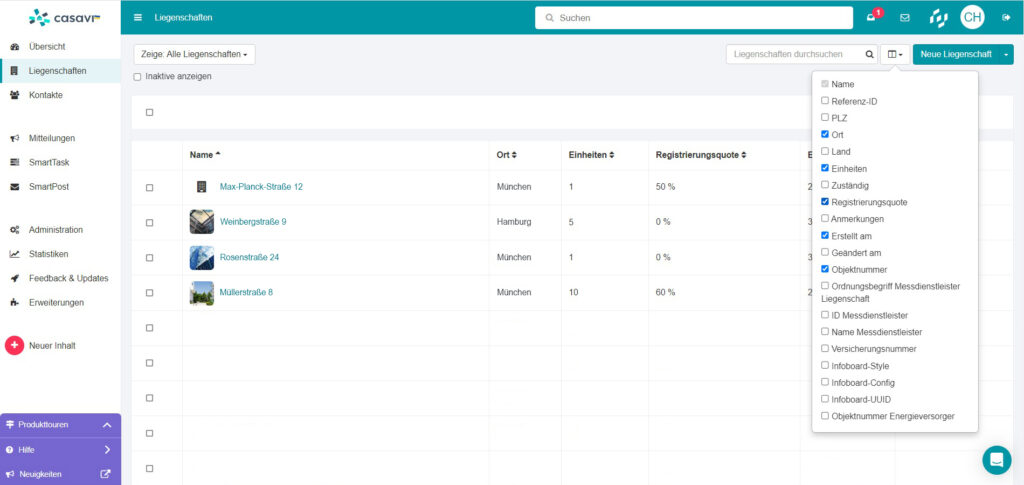1024x485 pixels.
Task: Uncheck the Registrierungsquote column checkbox
Action: (x=825, y=202)
